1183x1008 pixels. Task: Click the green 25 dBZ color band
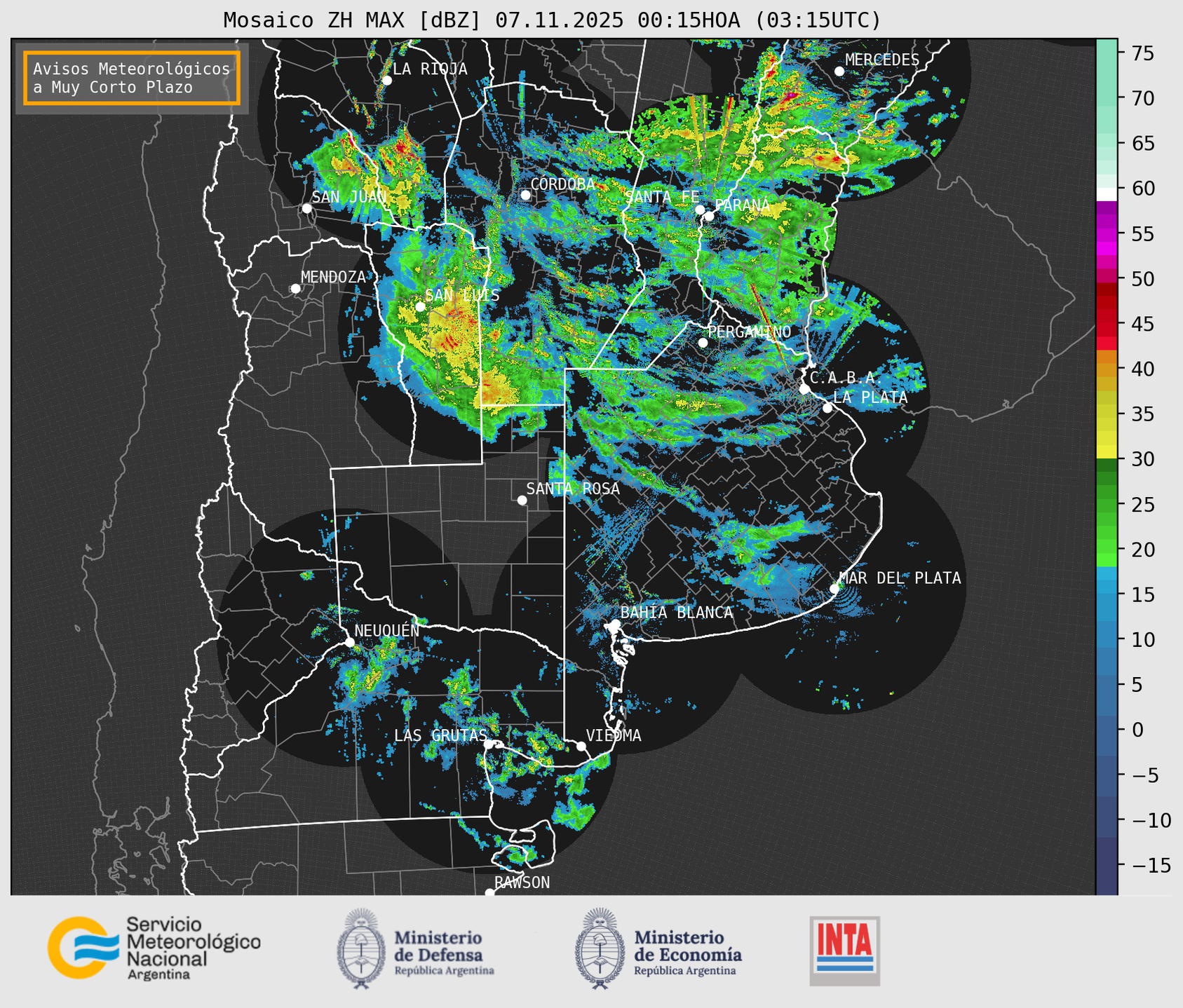pos(1107,505)
